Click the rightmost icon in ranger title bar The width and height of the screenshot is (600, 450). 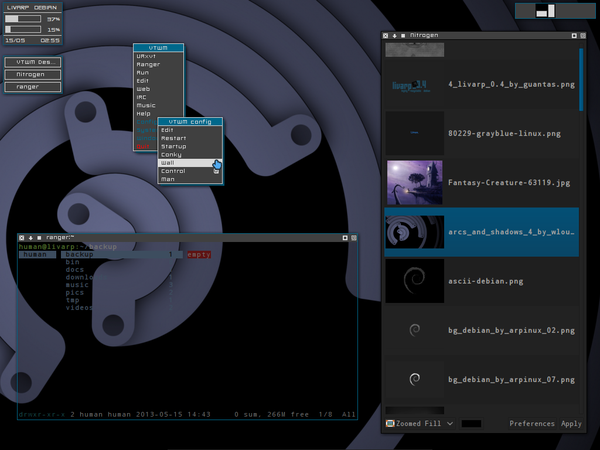tap(354, 238)
